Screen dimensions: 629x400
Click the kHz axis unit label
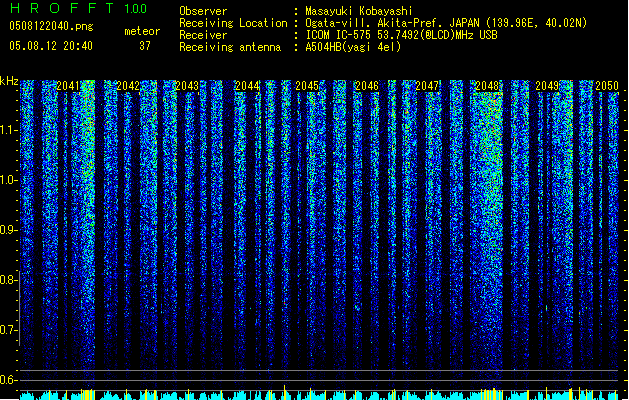[x=9, y=81]
